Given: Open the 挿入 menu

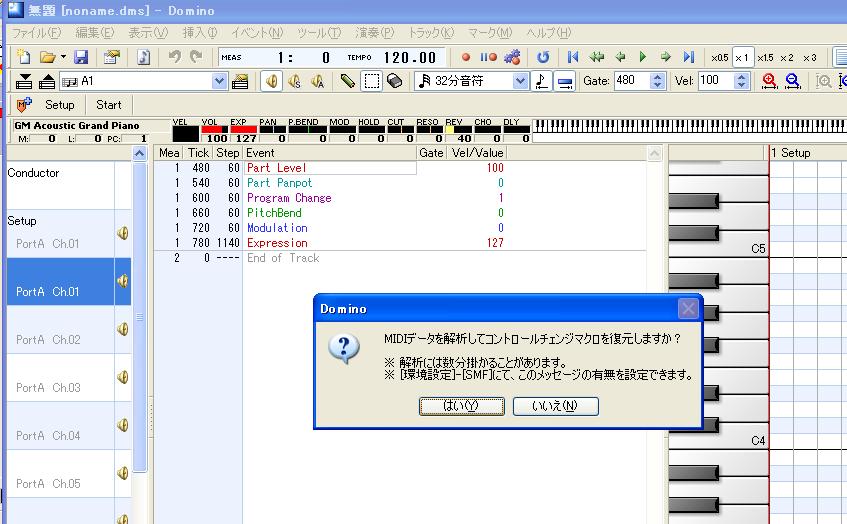Looking at the screenshot, I should [199, 33].
